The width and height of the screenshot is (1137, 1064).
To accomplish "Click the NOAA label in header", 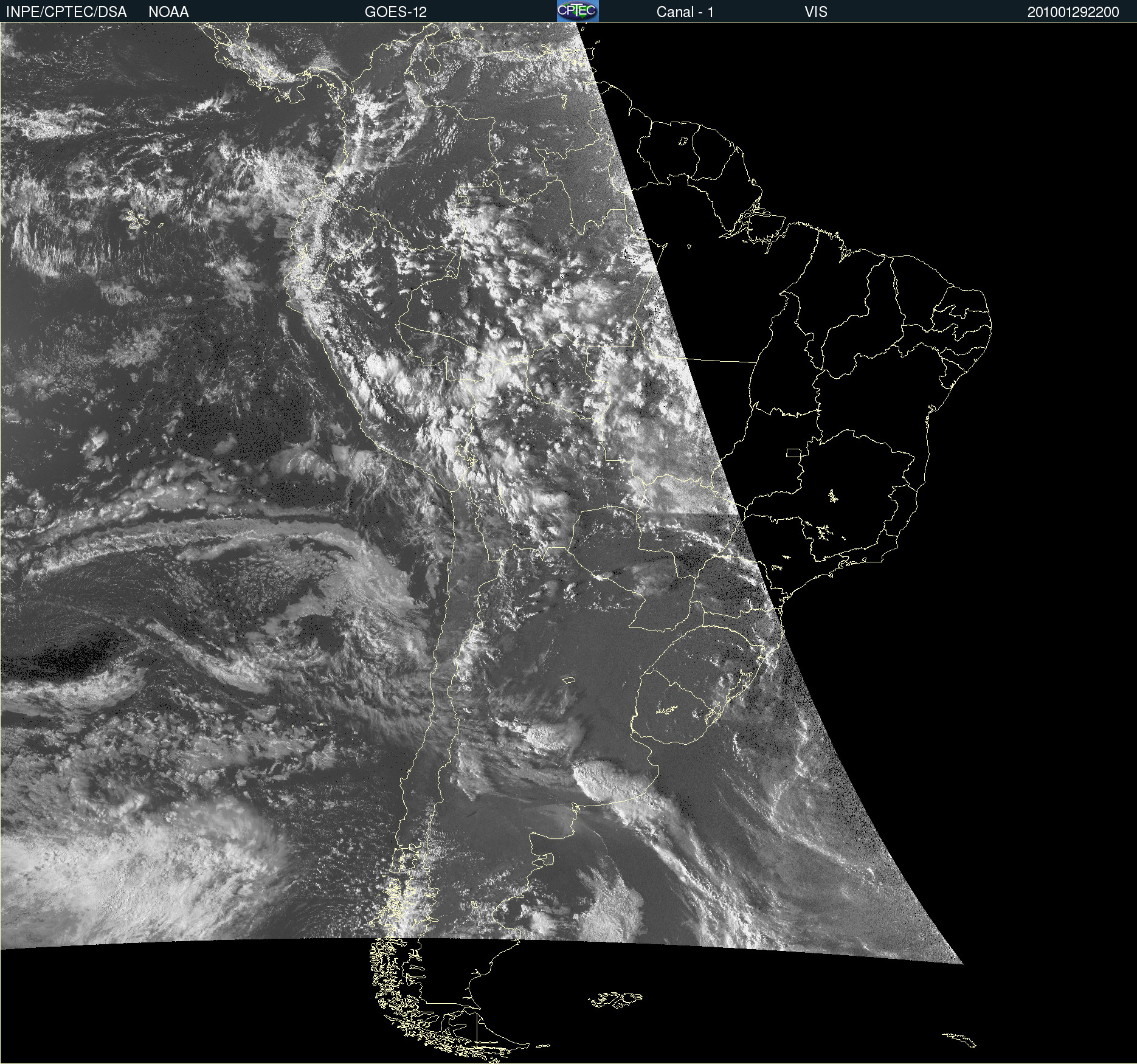I will pyautogui.click(x=168, y=12).
